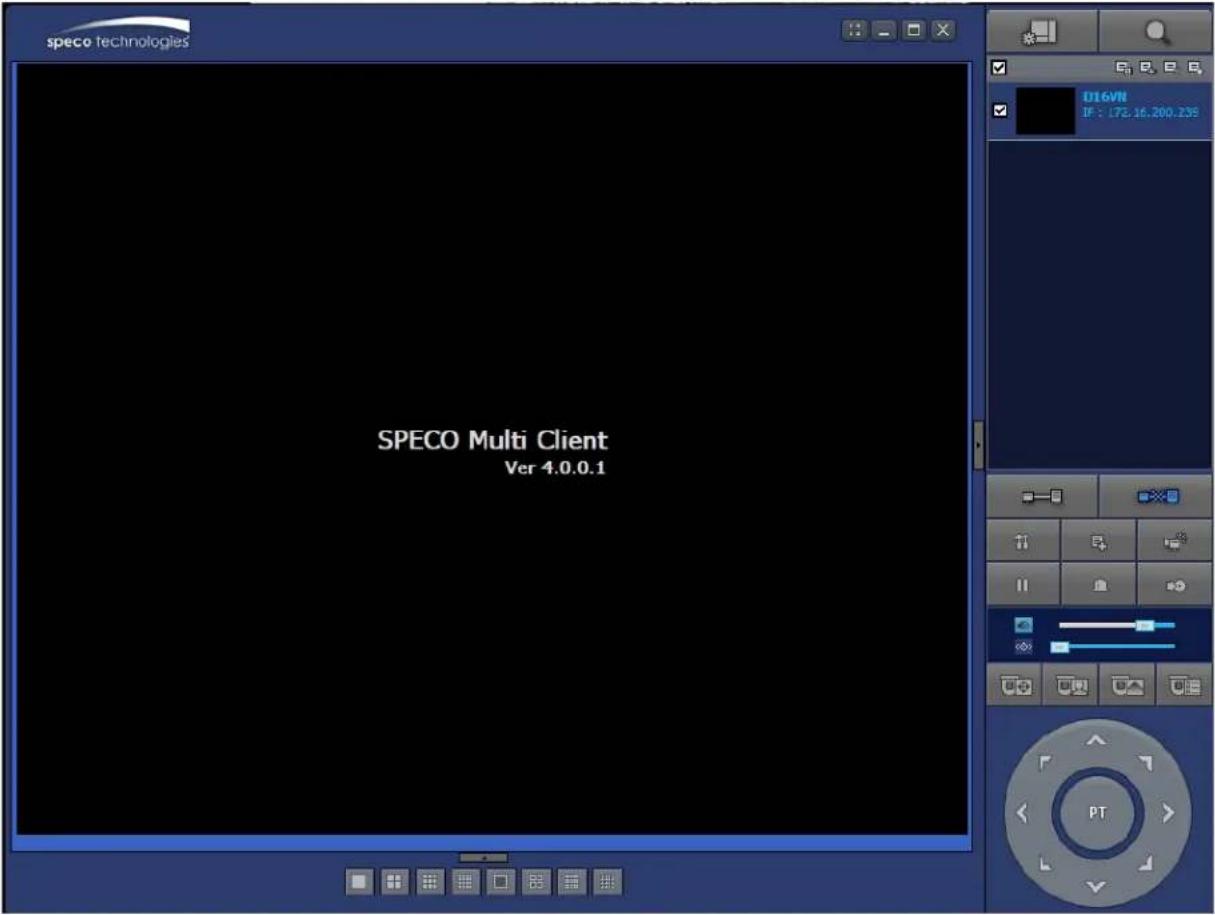Select the D16VN device thumbnail
This screenshot has height=915, width=1215.
(1045, 111)
